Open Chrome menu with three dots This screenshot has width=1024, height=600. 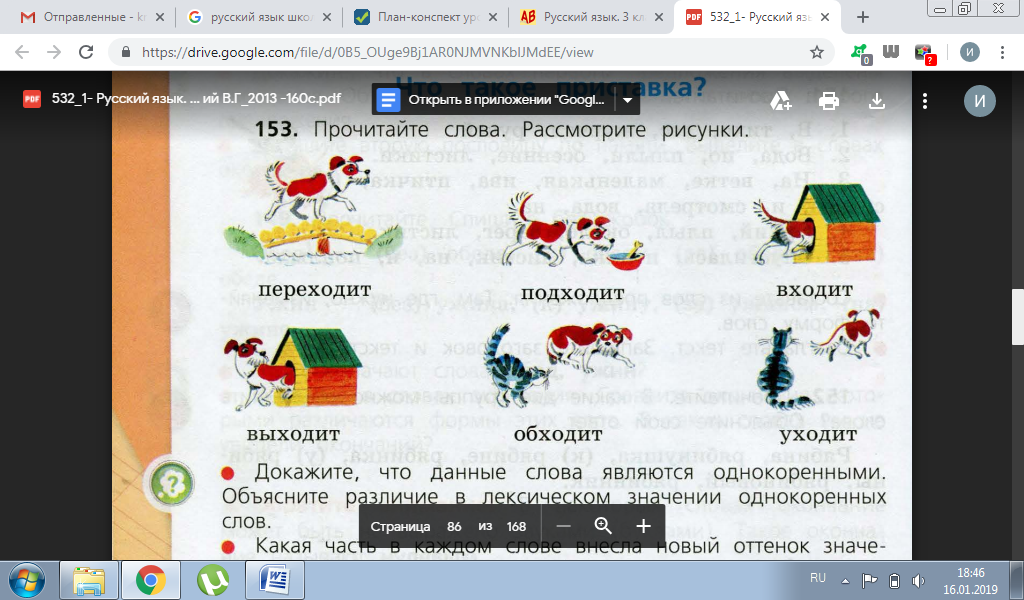tap(1002, 52)
